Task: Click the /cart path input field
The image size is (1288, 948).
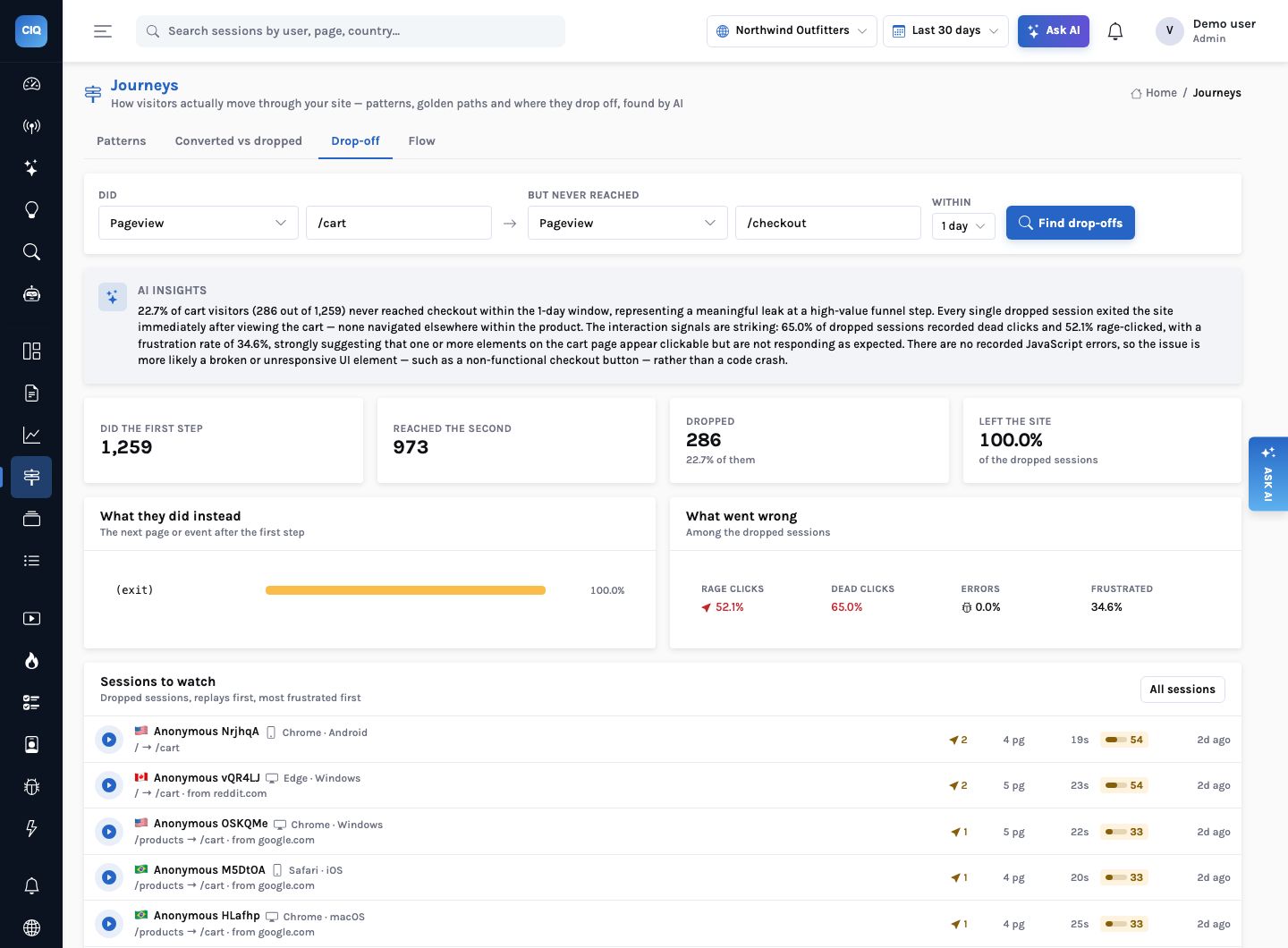Action: point(399,223)
